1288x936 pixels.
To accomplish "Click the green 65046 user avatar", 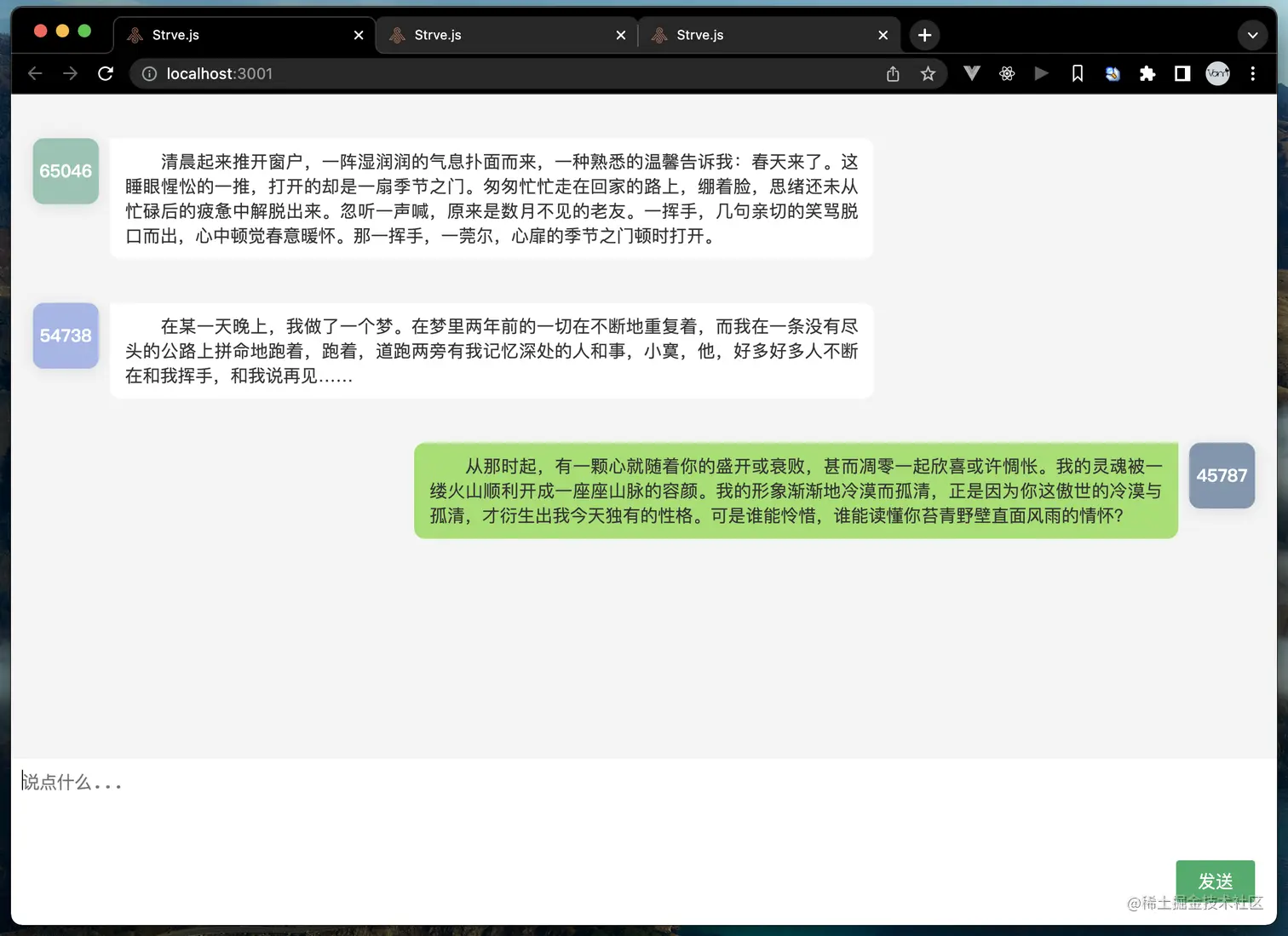I will click(66, 171).
